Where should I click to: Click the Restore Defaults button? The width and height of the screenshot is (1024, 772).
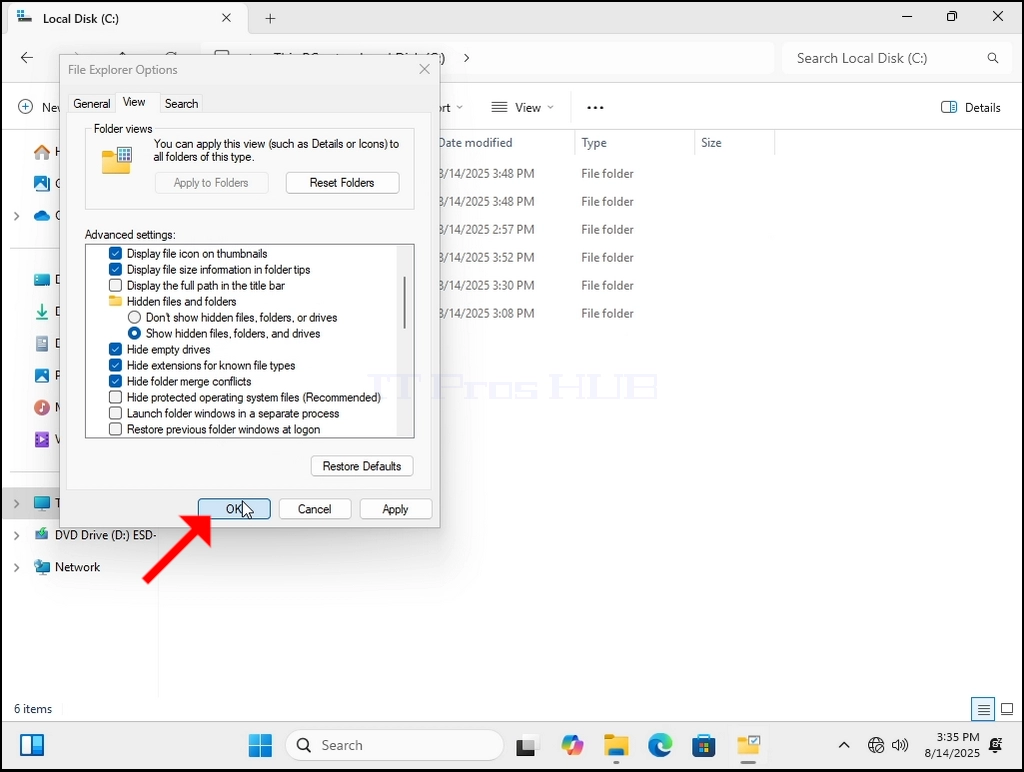click(362, 466)
